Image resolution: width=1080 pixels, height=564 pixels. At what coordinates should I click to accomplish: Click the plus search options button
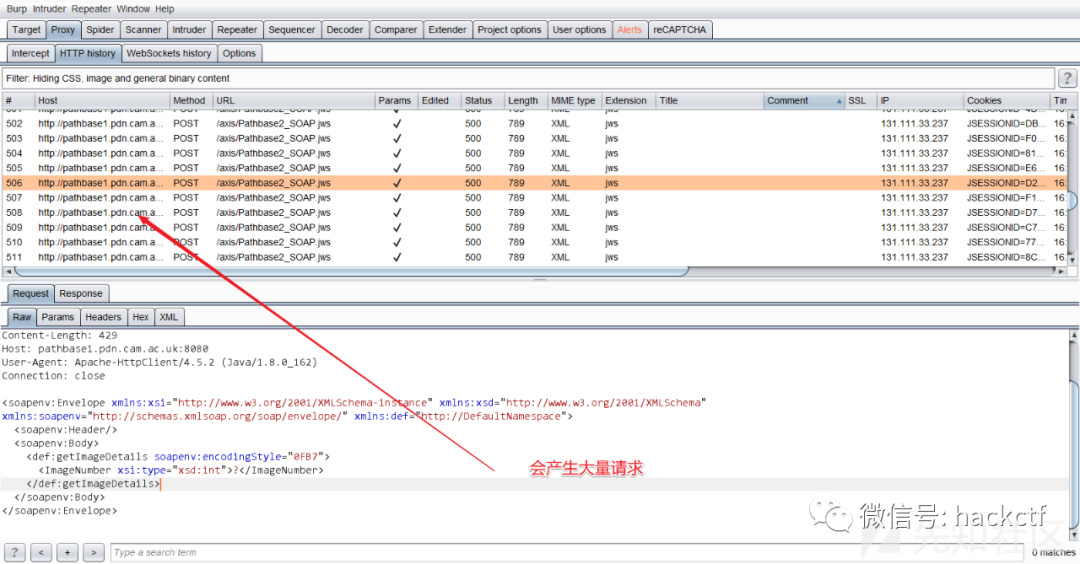(x=67, y=552)
